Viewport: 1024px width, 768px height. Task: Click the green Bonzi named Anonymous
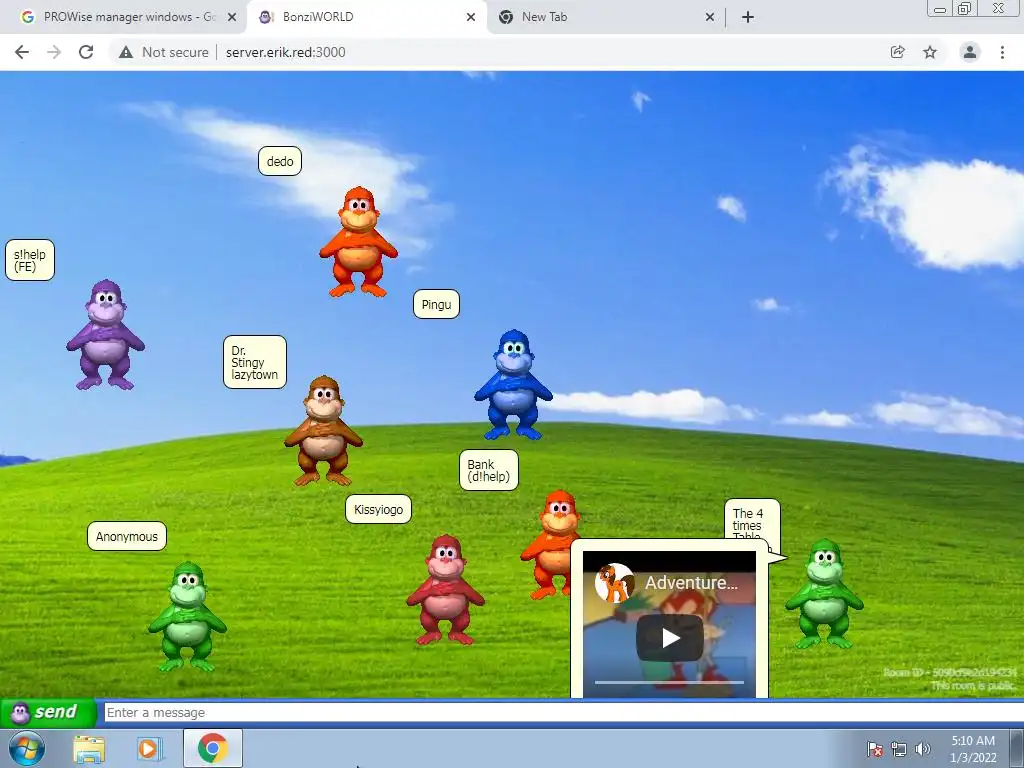pyautogui.click(x=187, y=616)
